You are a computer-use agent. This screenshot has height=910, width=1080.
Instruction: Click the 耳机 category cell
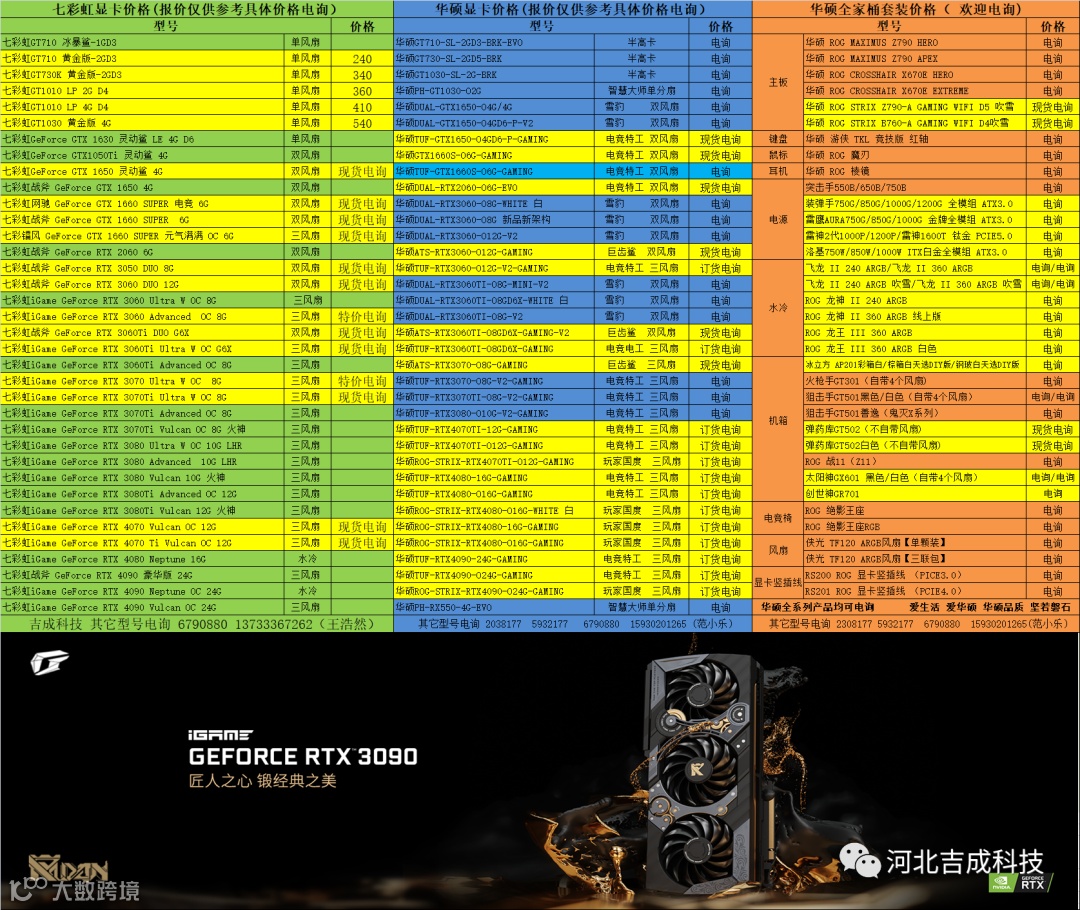pyautogui.click(x=778, y=172)
